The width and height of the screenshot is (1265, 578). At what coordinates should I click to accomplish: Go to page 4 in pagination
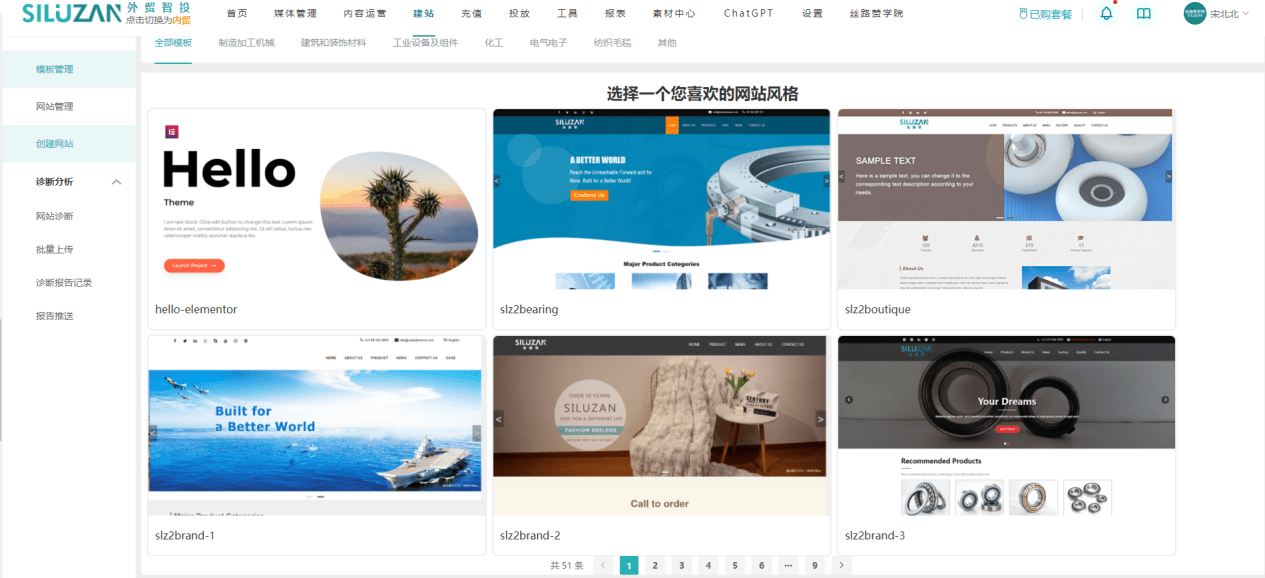708,565
